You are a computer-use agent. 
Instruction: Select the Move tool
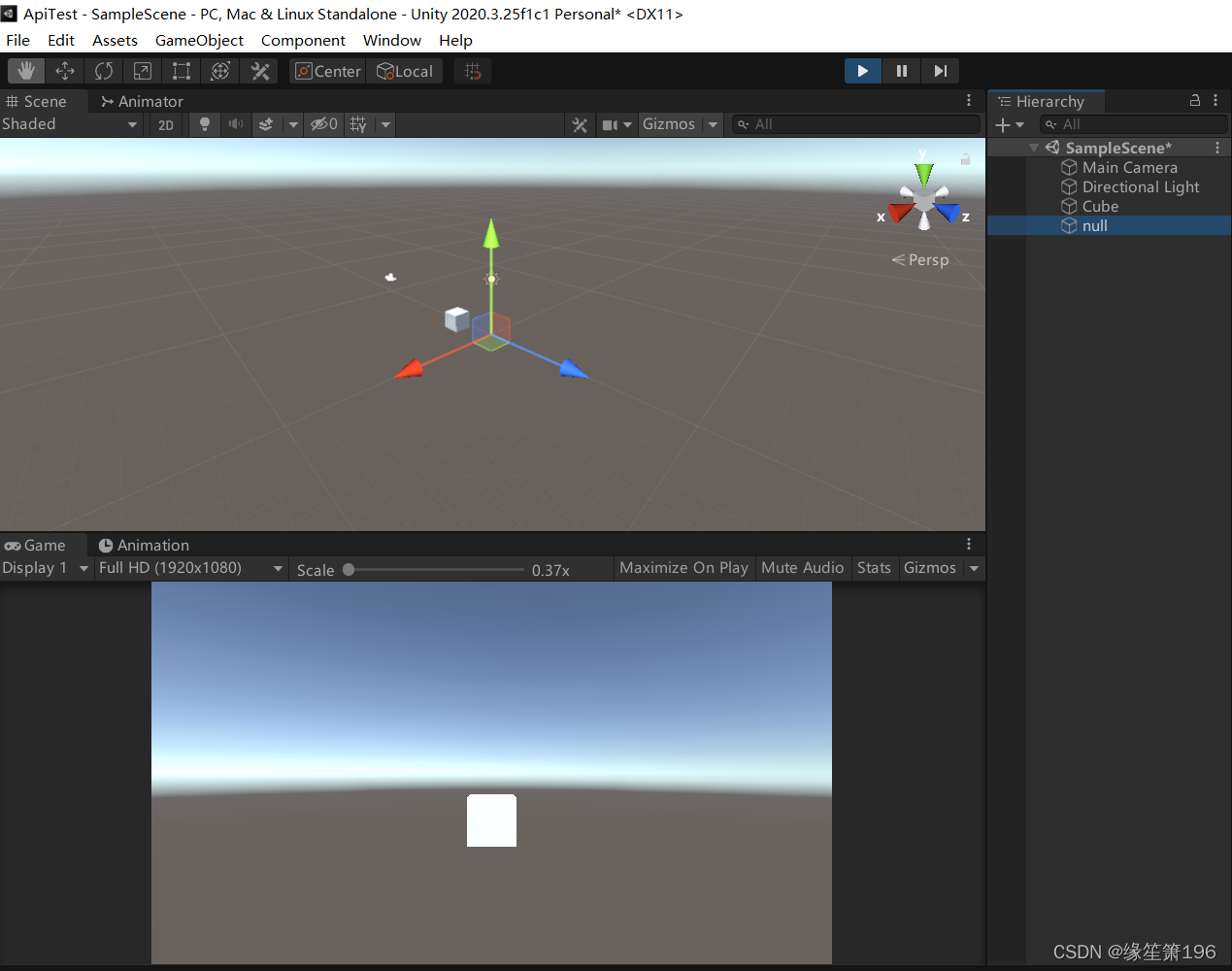(64, 70)
